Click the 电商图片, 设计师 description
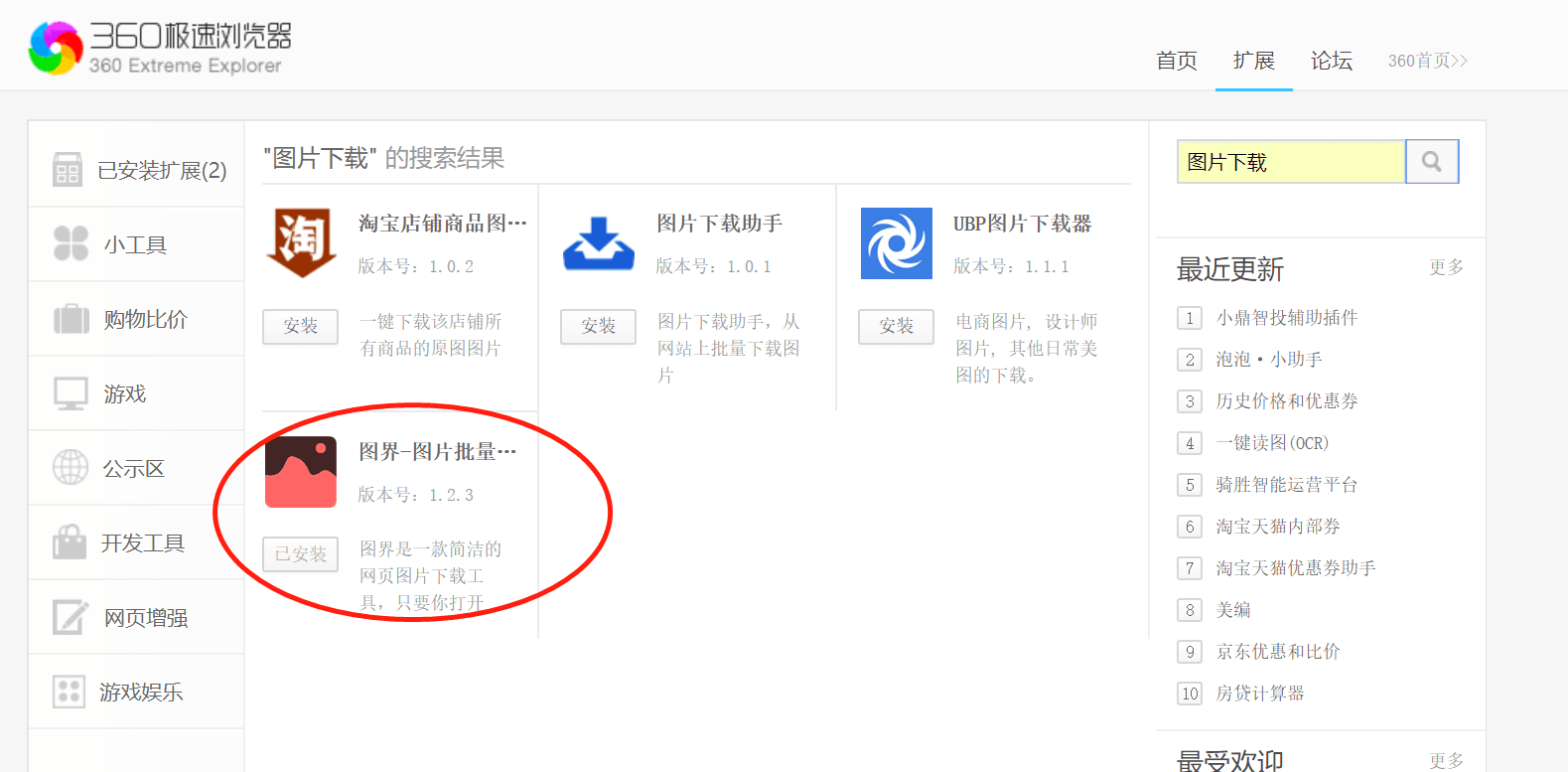Viewport: 1568px width, 772px height. (1027, 322)
